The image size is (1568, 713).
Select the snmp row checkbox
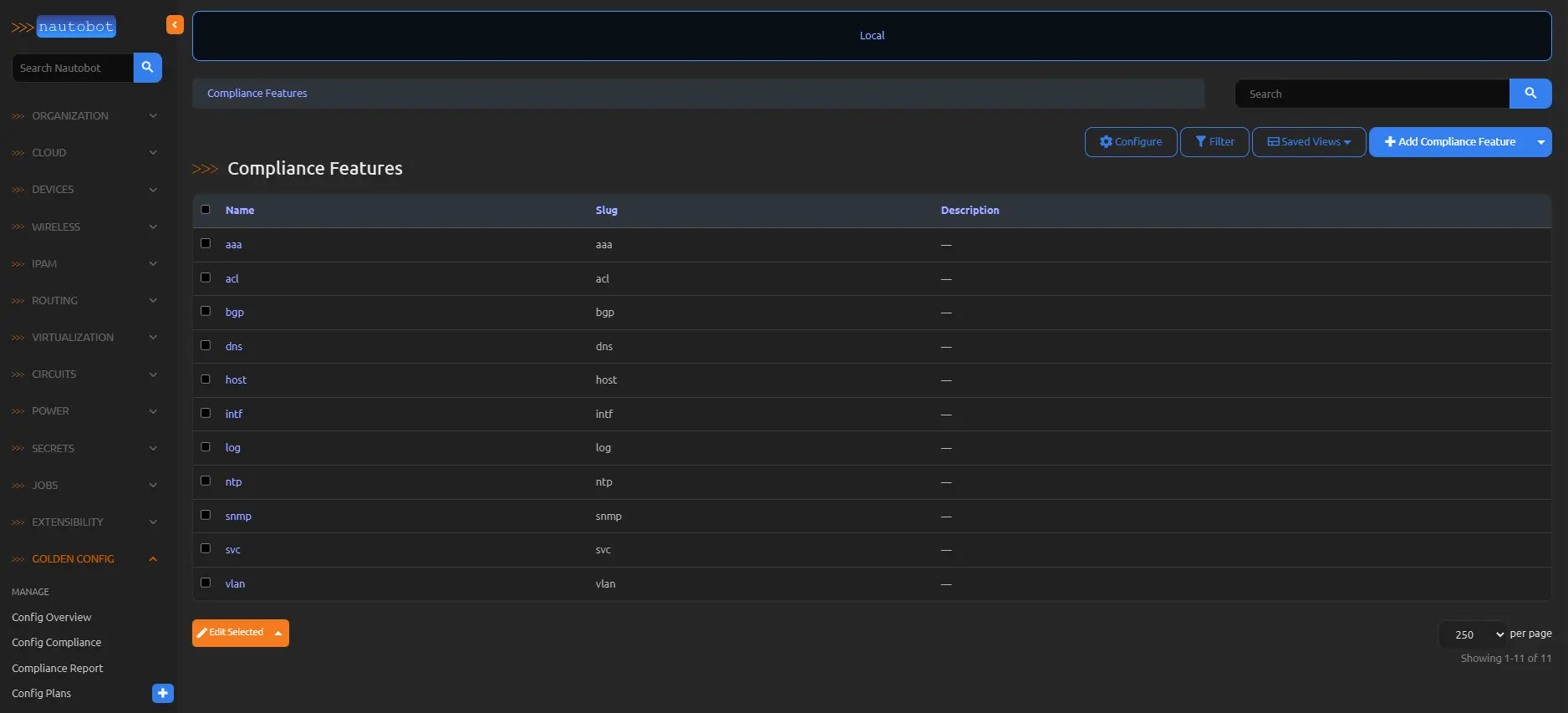coord(206,515)
